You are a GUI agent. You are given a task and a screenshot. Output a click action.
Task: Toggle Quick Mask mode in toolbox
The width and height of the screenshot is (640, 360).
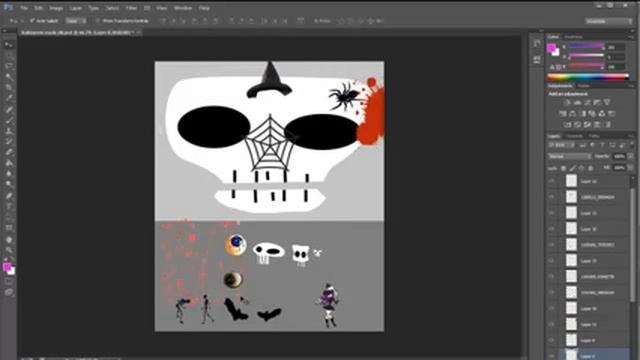click(9, 282)
